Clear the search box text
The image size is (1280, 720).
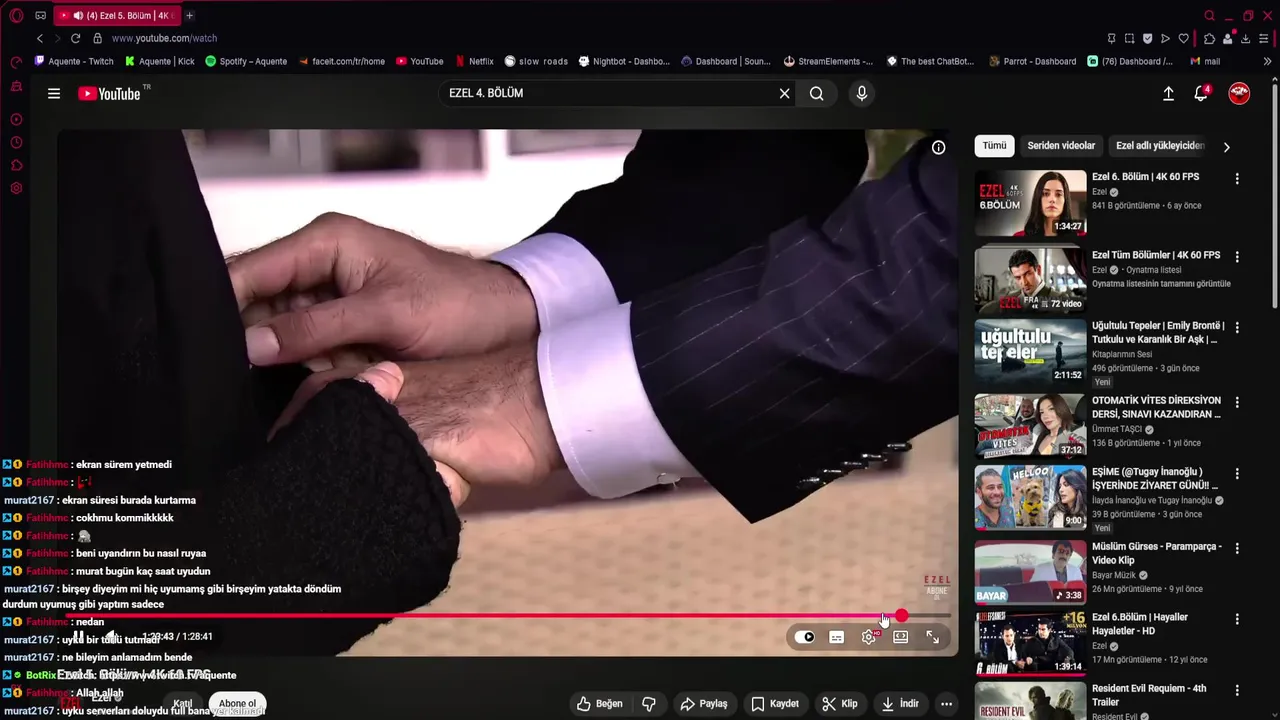[x=784, y=93]
